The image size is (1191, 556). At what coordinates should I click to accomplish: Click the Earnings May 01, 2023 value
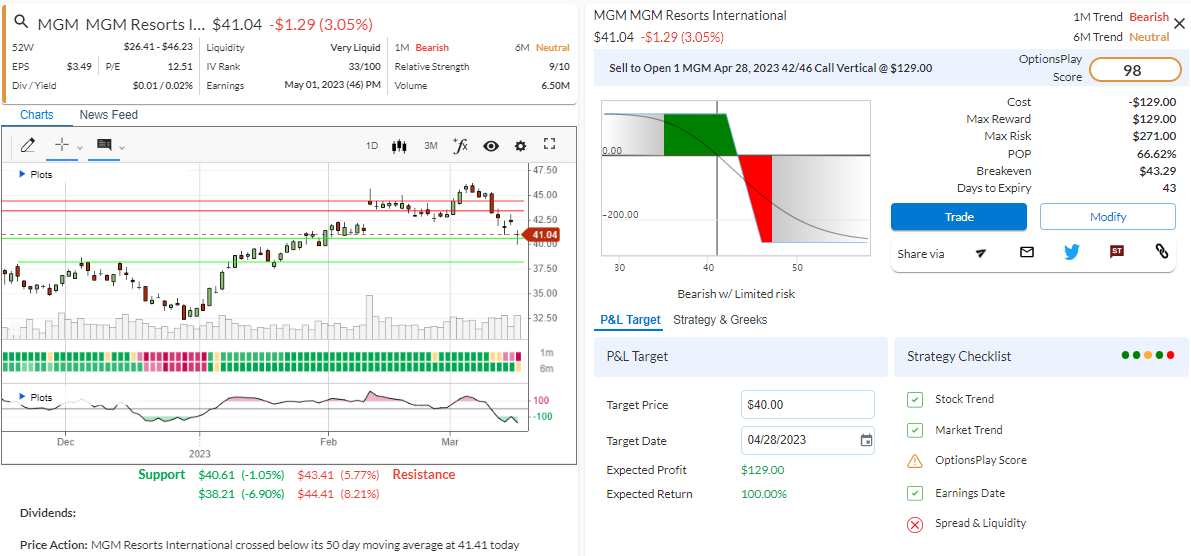333,86
